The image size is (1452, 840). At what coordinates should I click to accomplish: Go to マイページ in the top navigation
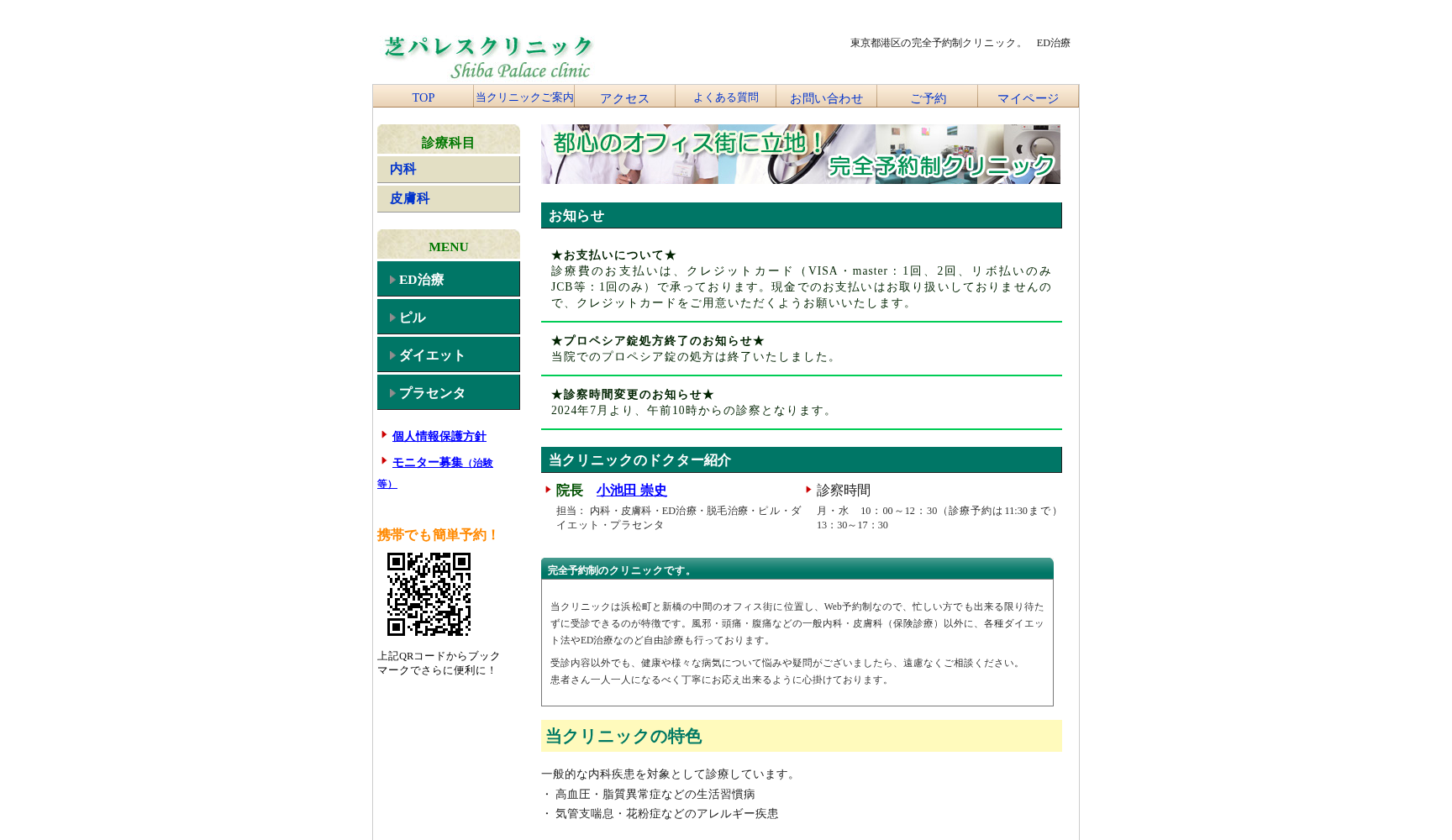click(x=1028, y=98)
